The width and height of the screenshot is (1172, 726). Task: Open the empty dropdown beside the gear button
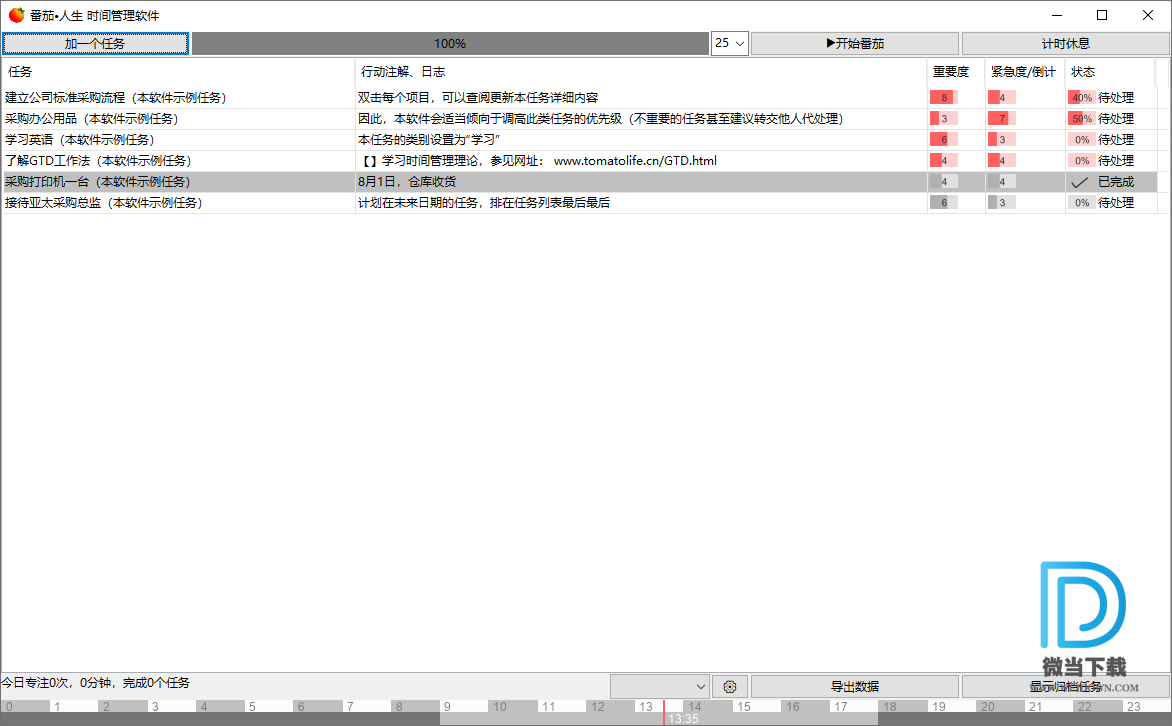coord(659,686)
